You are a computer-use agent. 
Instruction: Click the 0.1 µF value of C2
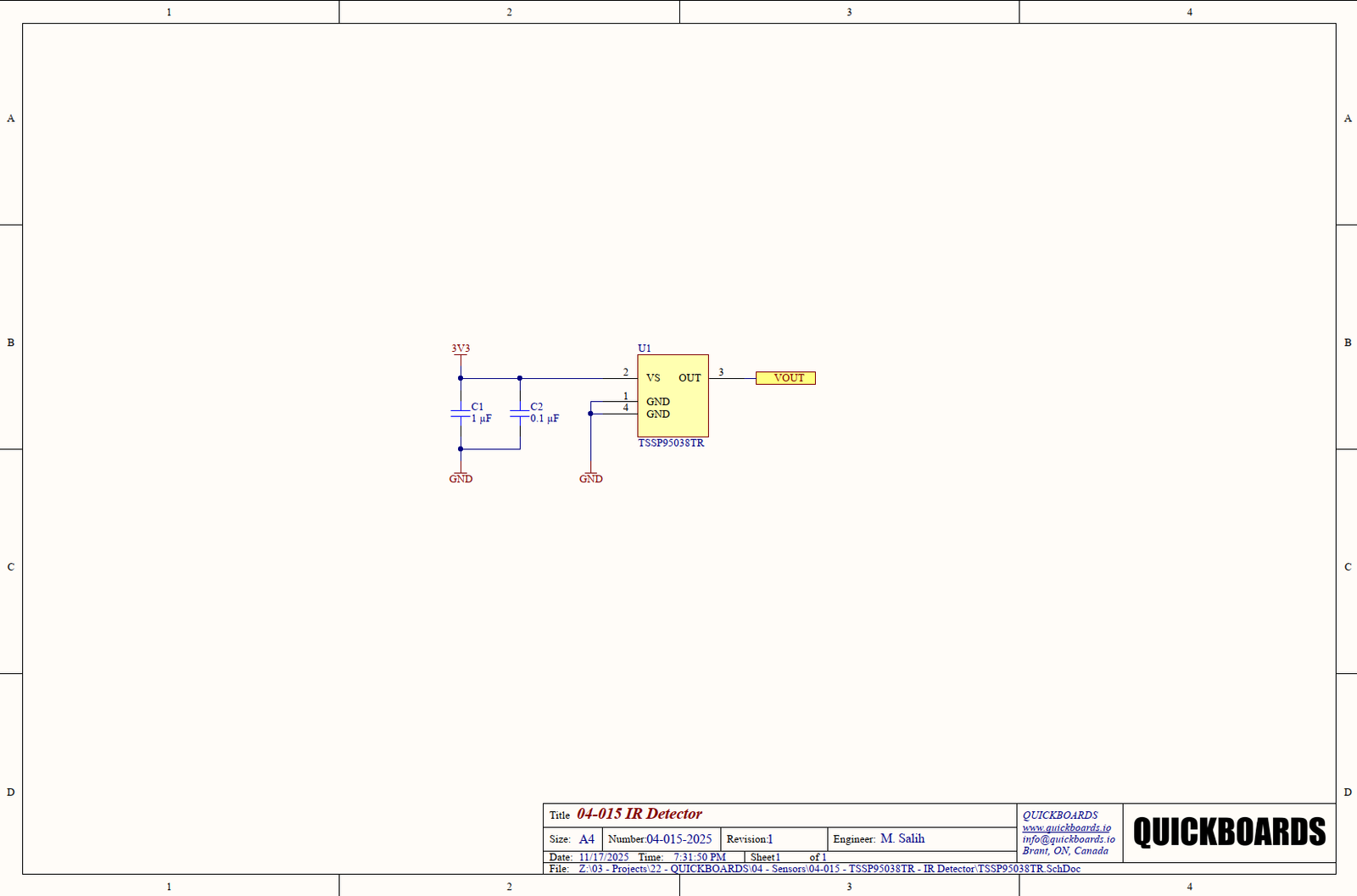[x=544, y=419]
